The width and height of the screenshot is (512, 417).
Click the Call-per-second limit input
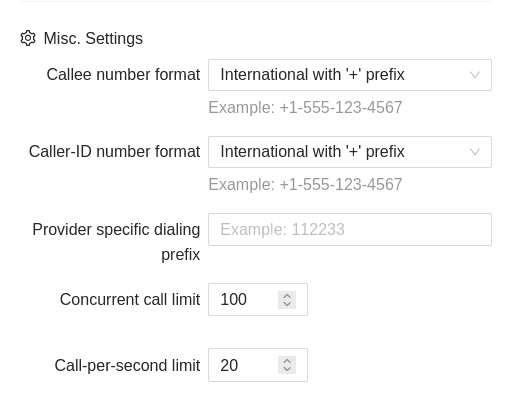point(258,365)
